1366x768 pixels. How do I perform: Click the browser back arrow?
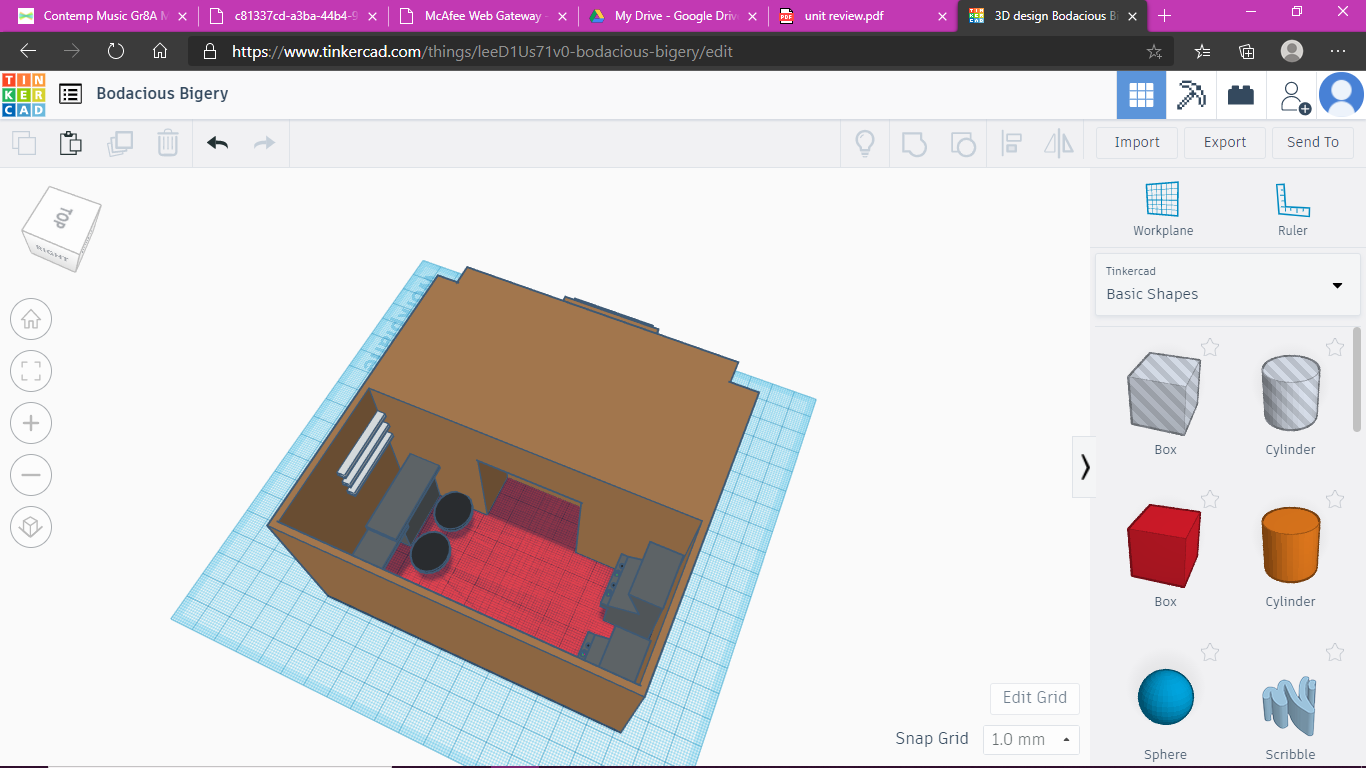28,52
